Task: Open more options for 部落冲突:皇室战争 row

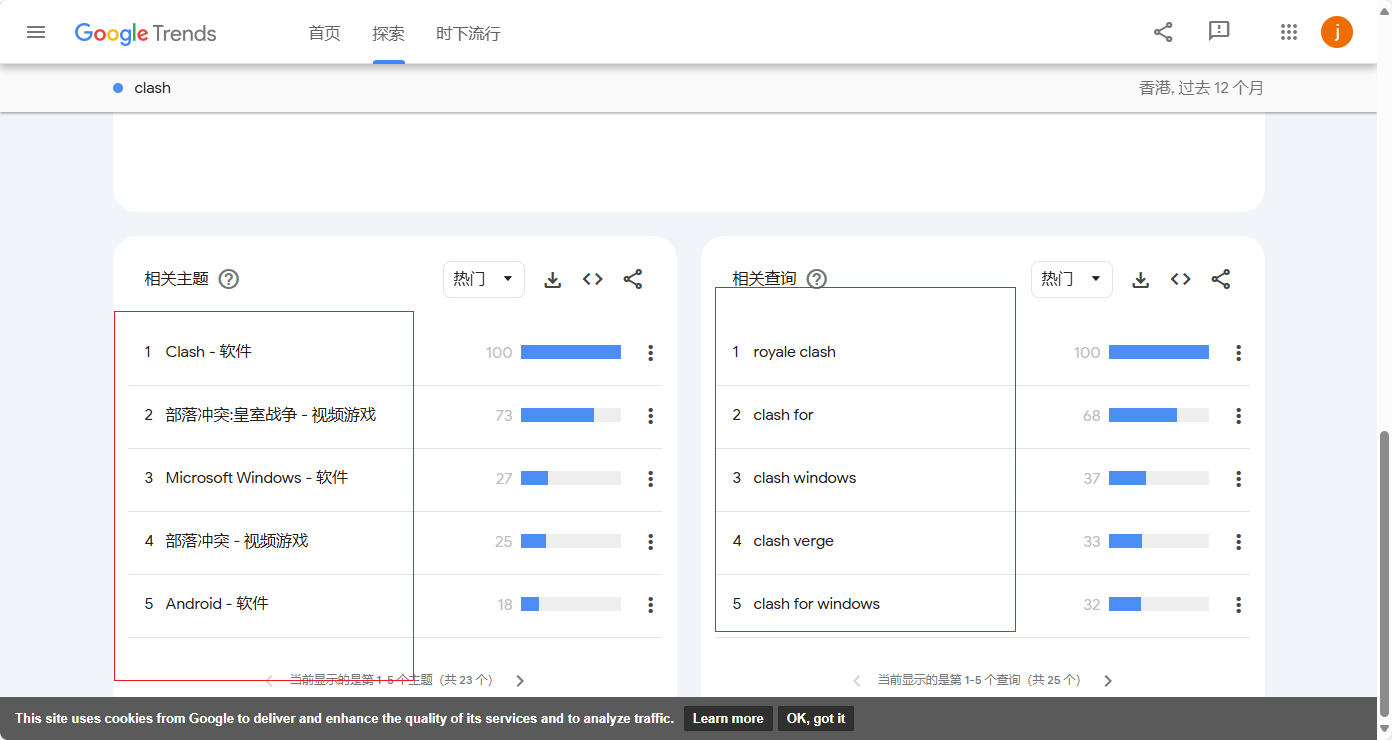Action: click(x=651, y=416)
